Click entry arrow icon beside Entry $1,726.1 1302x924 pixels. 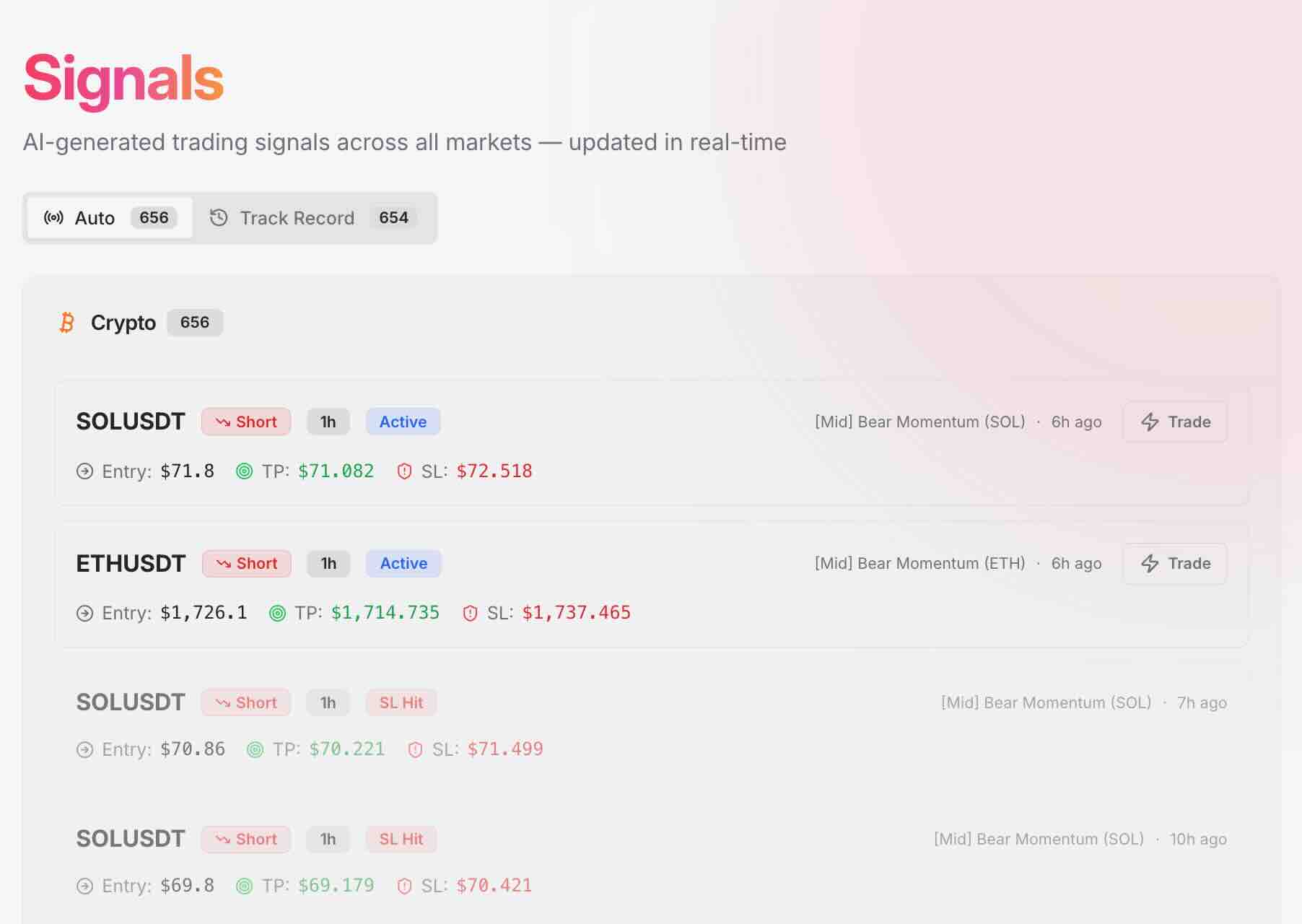85,614
